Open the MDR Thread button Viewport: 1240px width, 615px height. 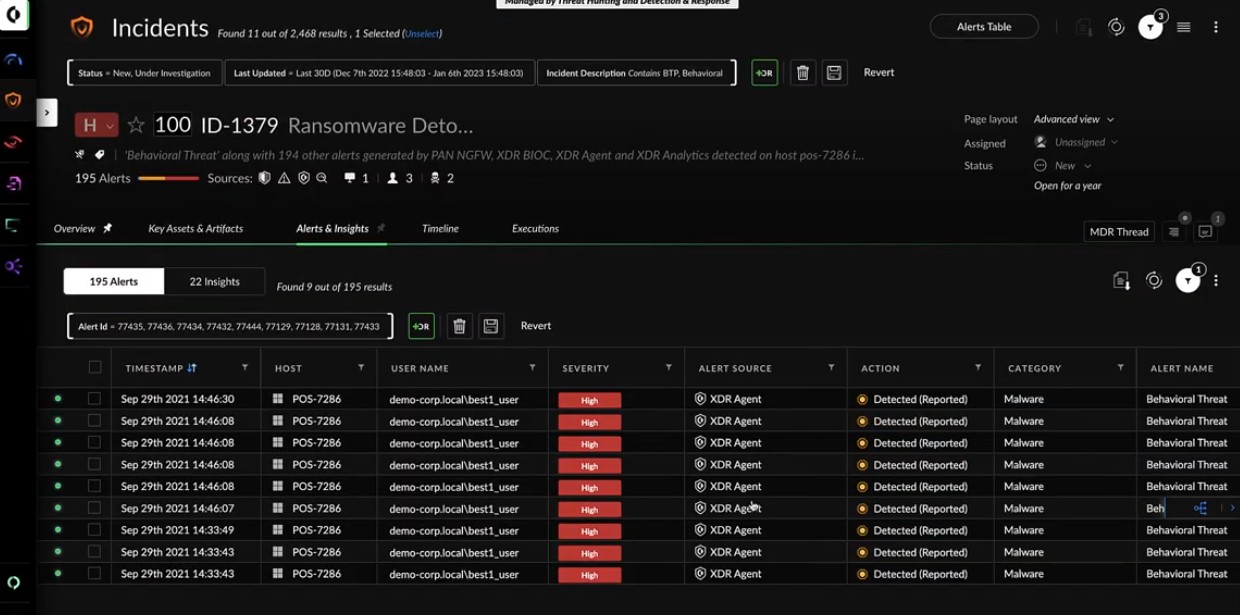coord(1119,232)
